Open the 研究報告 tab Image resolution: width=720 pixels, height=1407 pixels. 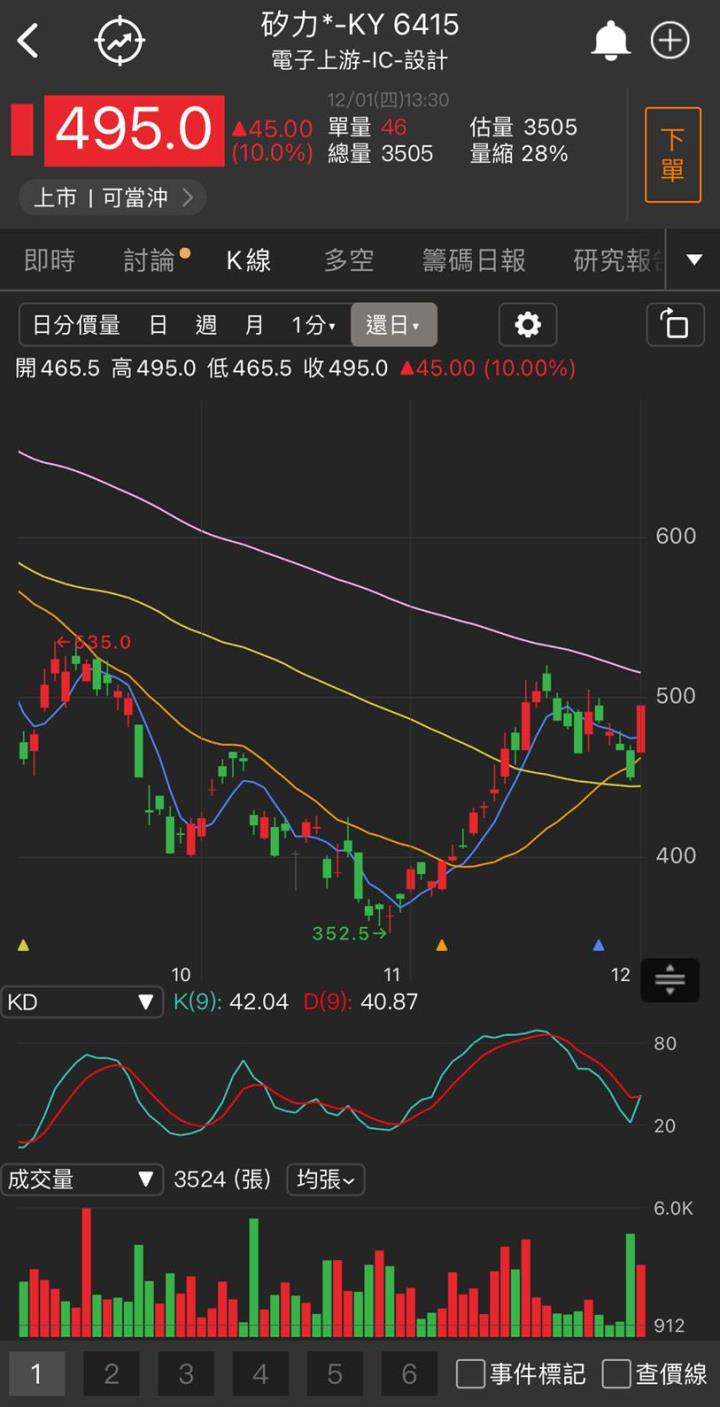[x=618, y=261]
